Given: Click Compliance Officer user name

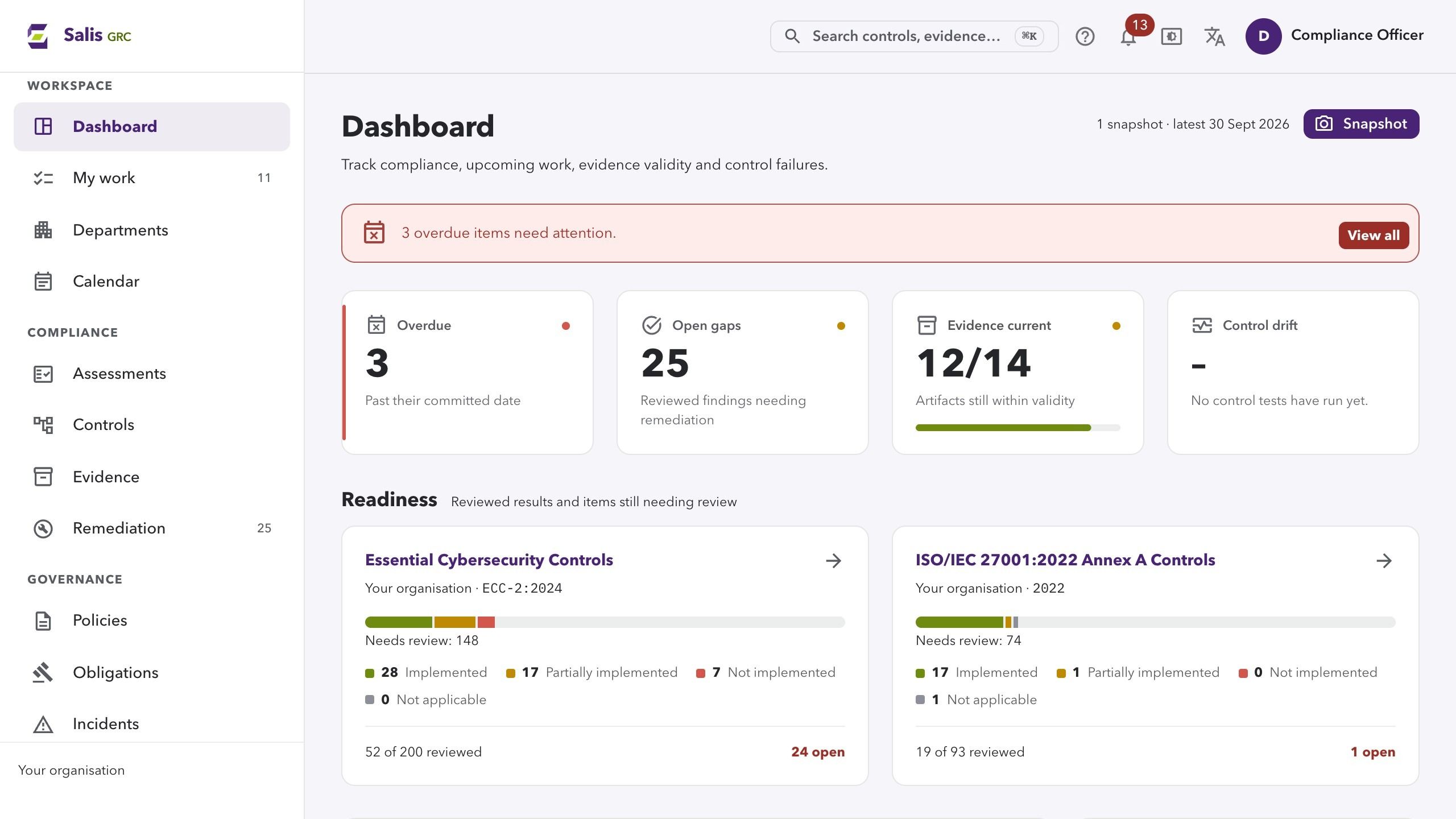Looking at the screenshot, I should 1357,35.
